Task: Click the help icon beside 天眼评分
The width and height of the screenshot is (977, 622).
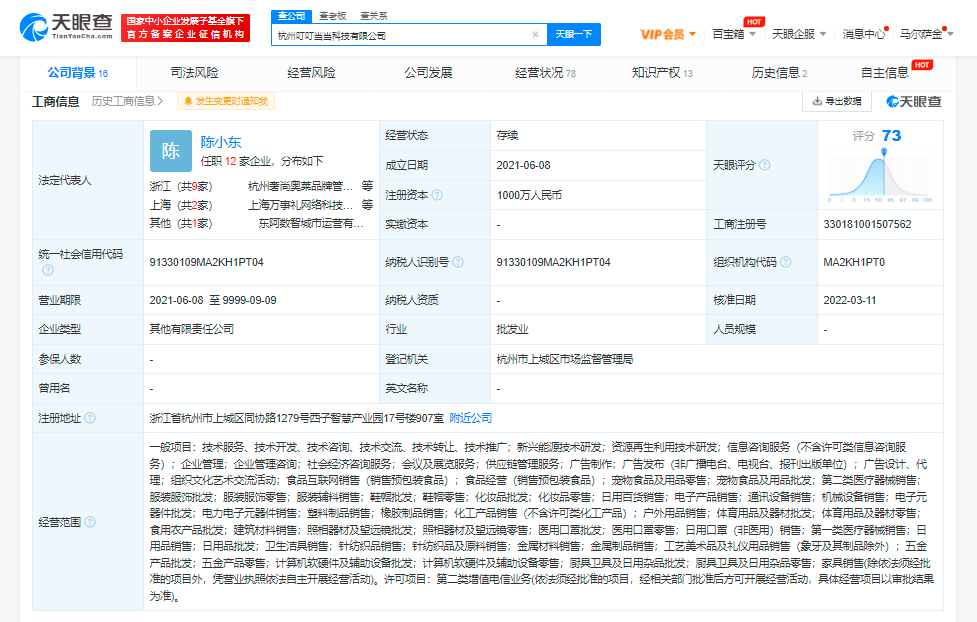Action: tap(765, 165)
